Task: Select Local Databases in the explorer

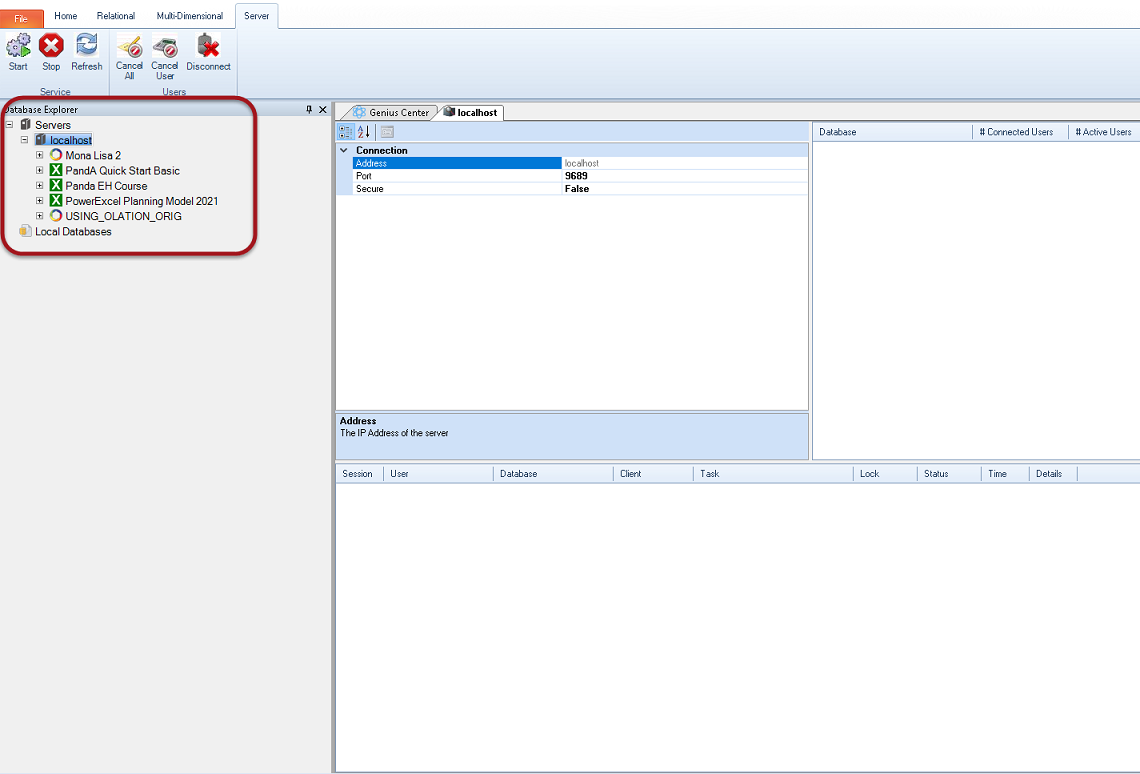Action: pyautogui.click(x=73, y=232)
